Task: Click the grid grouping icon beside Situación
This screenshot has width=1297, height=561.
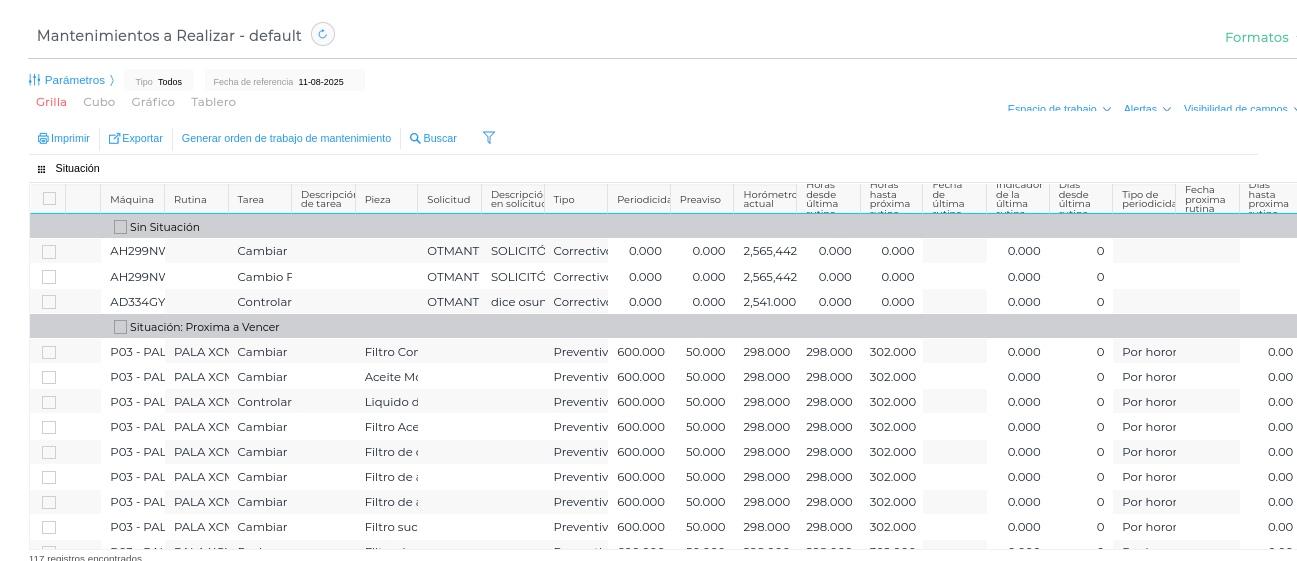Action: [x=41, y=169]
